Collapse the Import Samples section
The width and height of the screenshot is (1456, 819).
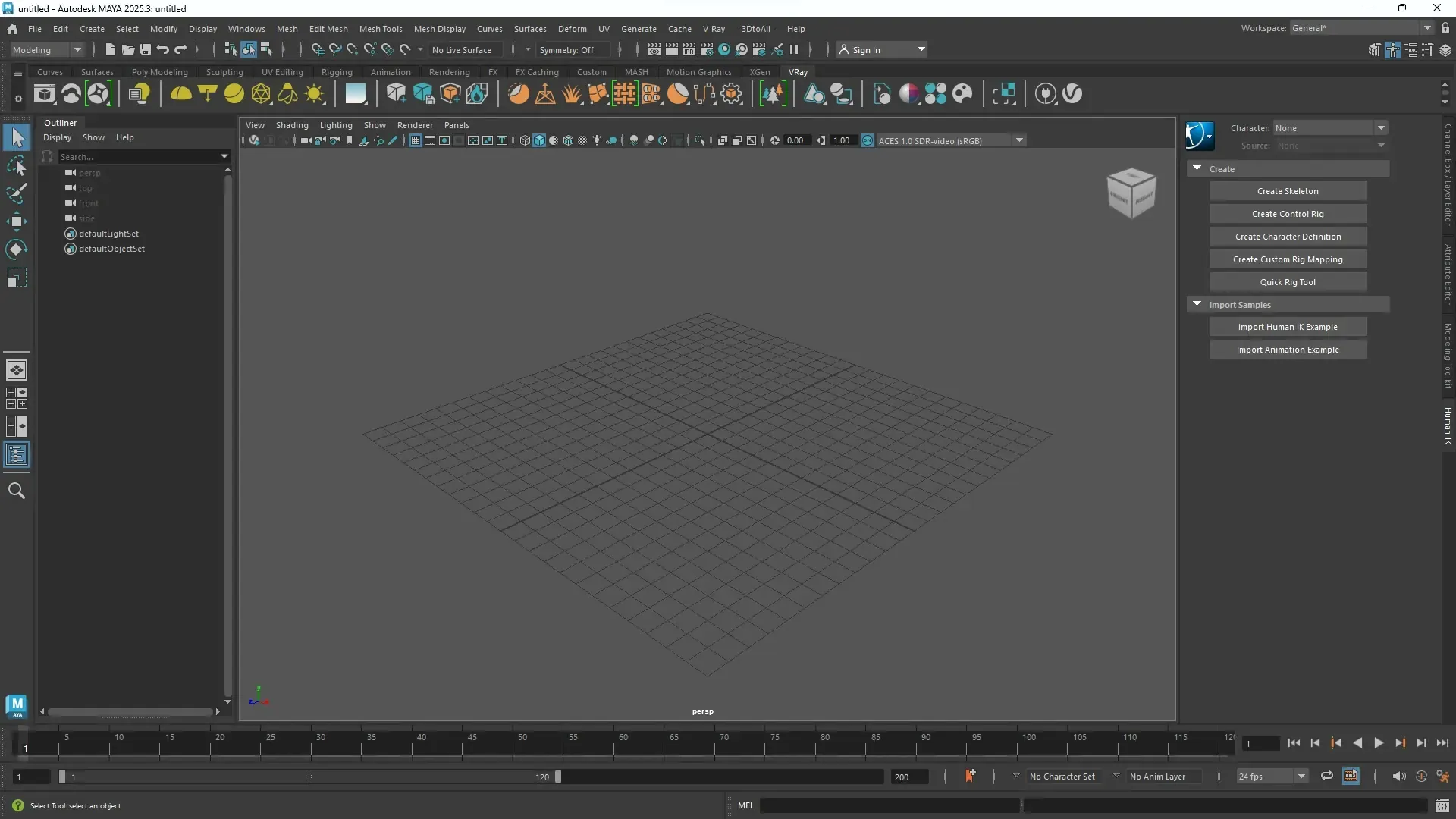(x=1197, y=304)
